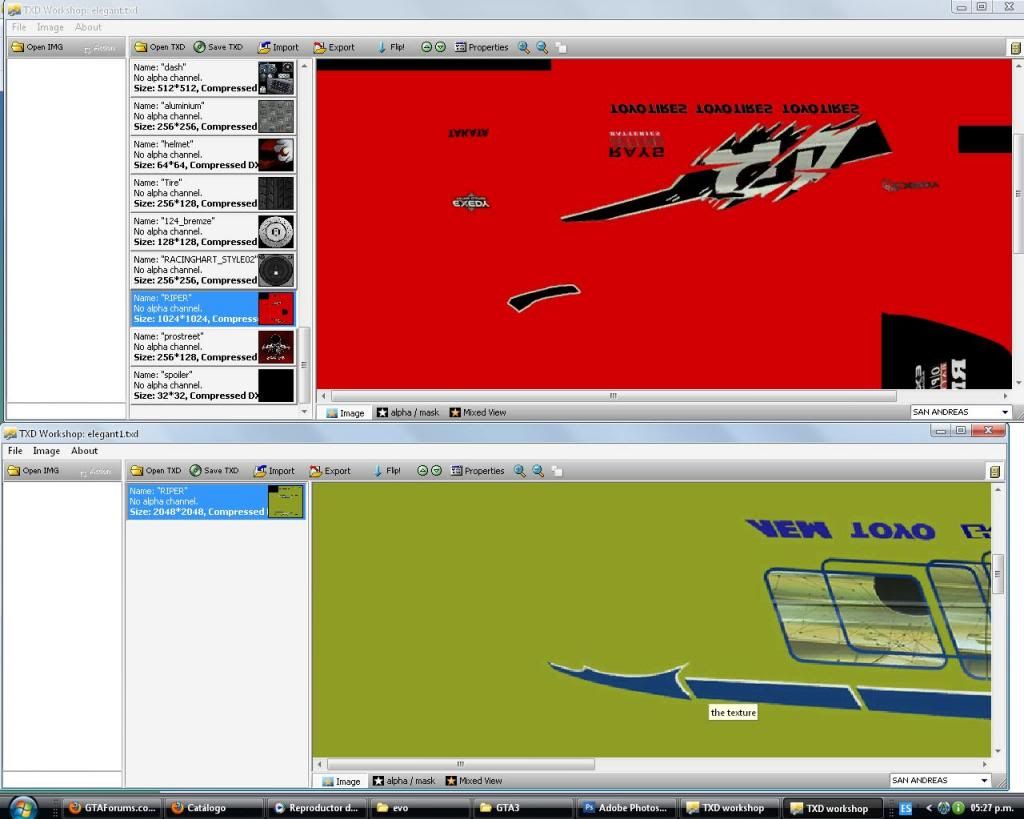
Task: Open About menu in elegant.txd window
Action: pyautogui.click(x=88, y=27)
